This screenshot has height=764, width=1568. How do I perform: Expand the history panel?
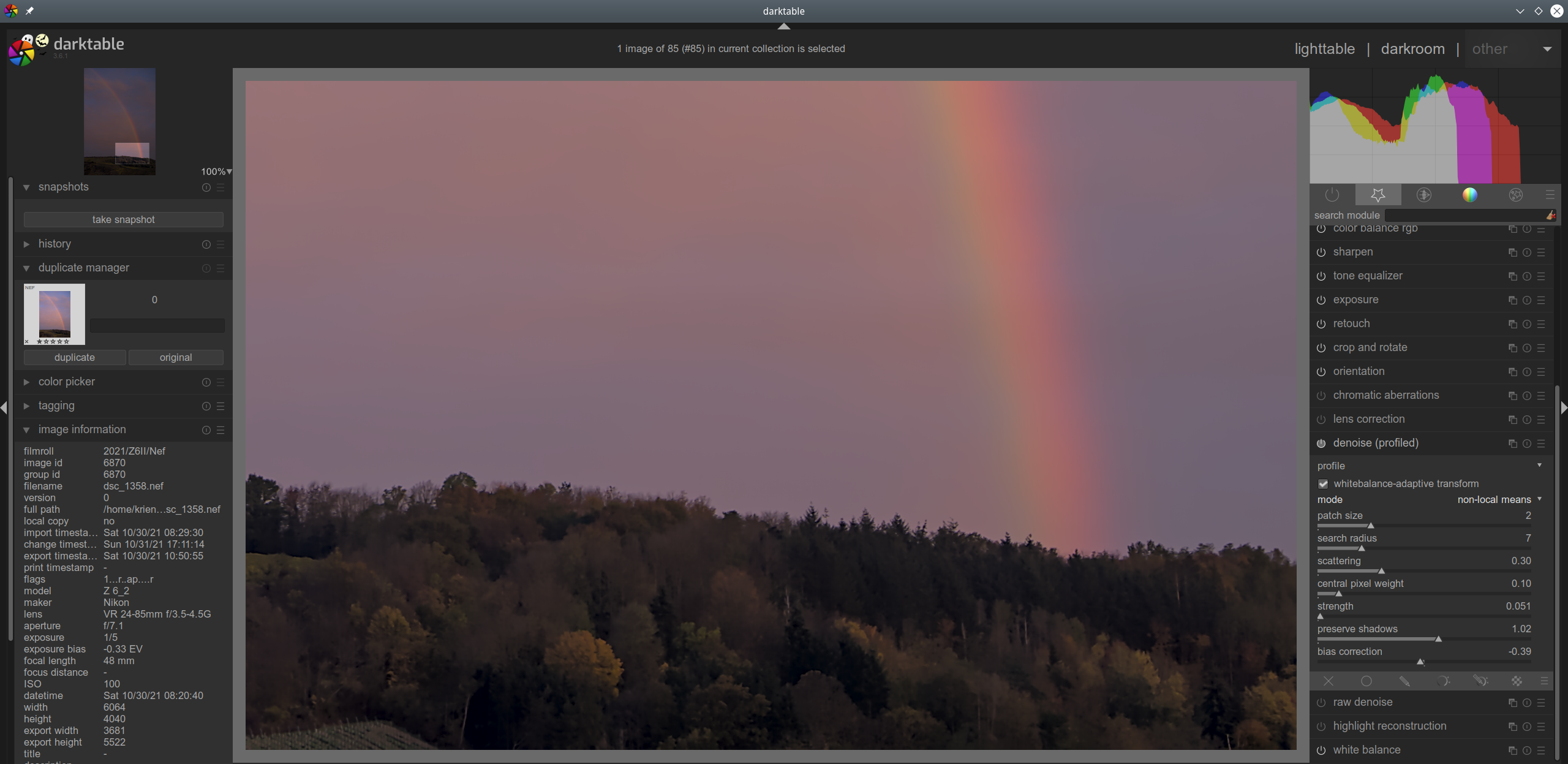click(55, 244)
